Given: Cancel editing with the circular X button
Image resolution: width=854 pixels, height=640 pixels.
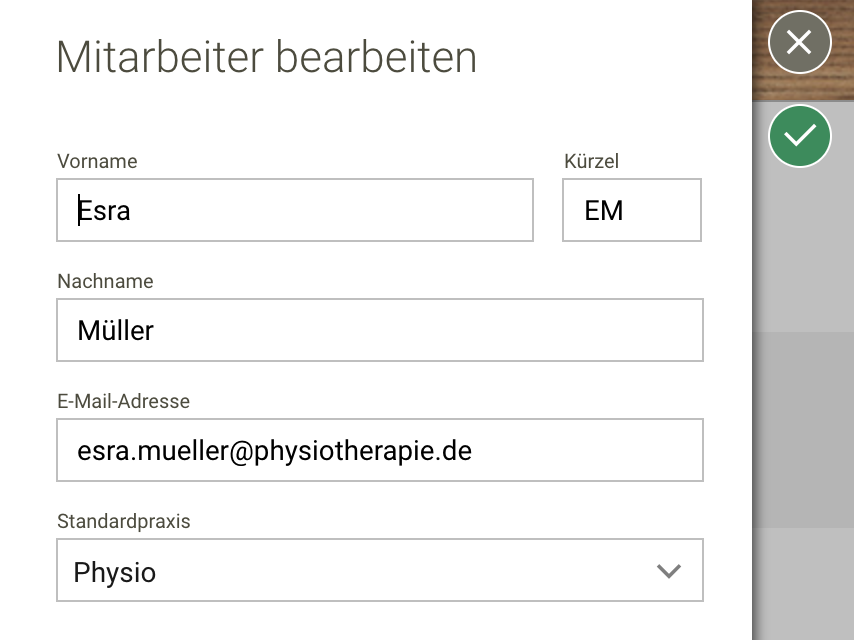Looking at the screenshot, I should pos(799,43).
